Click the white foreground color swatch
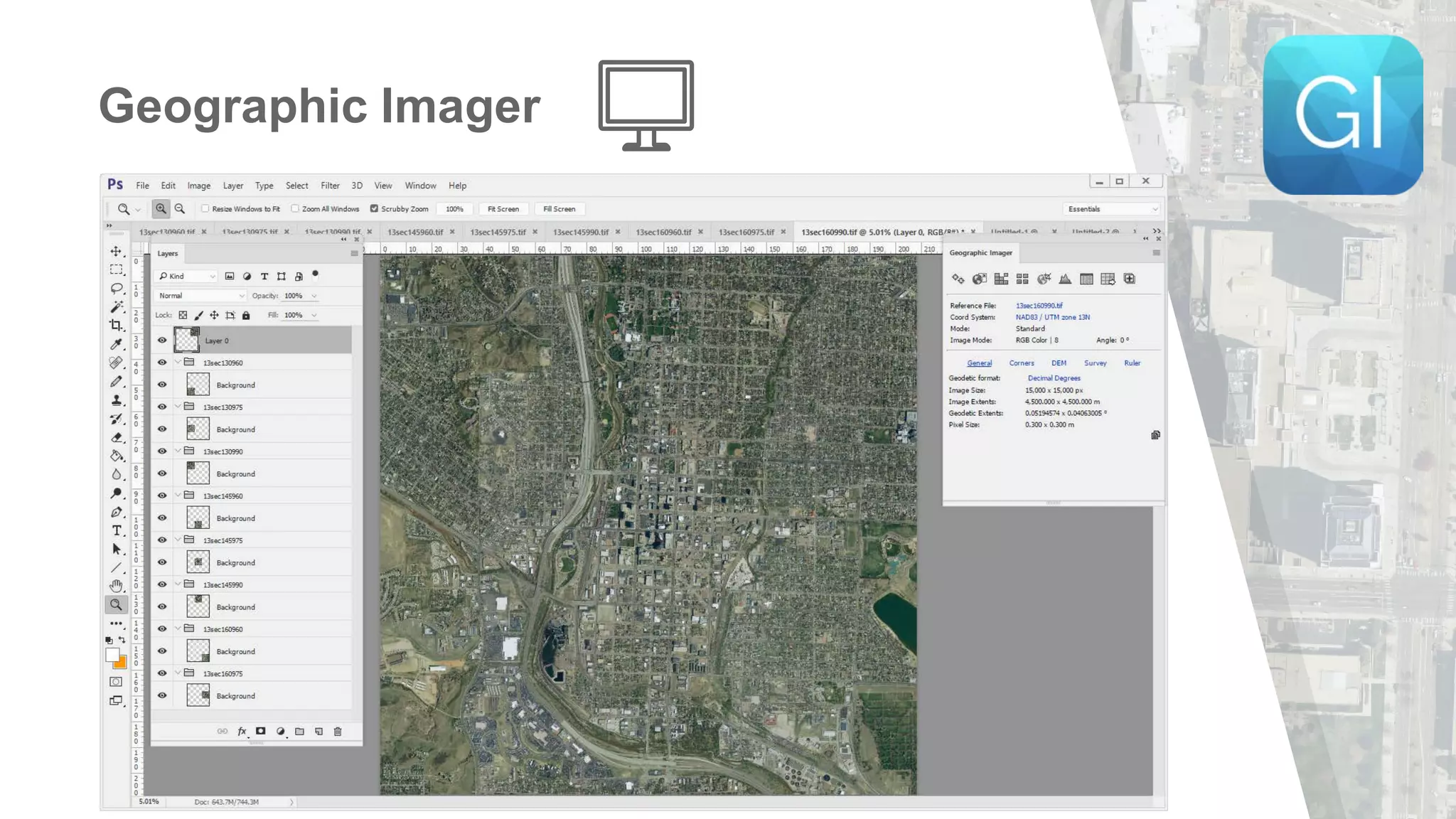The height and width of the screenshot is (819, 1456). [112, 655]
